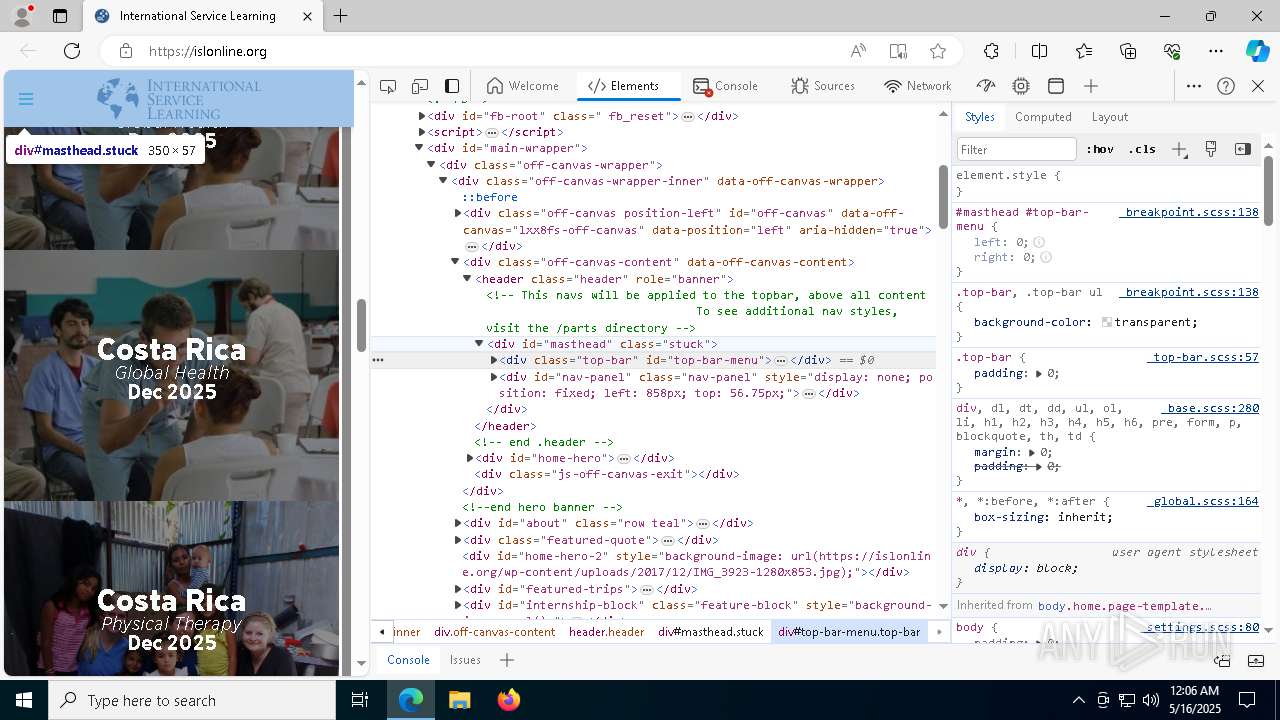
Task: Expand the home-hero div node
Action: click(470, 458)
